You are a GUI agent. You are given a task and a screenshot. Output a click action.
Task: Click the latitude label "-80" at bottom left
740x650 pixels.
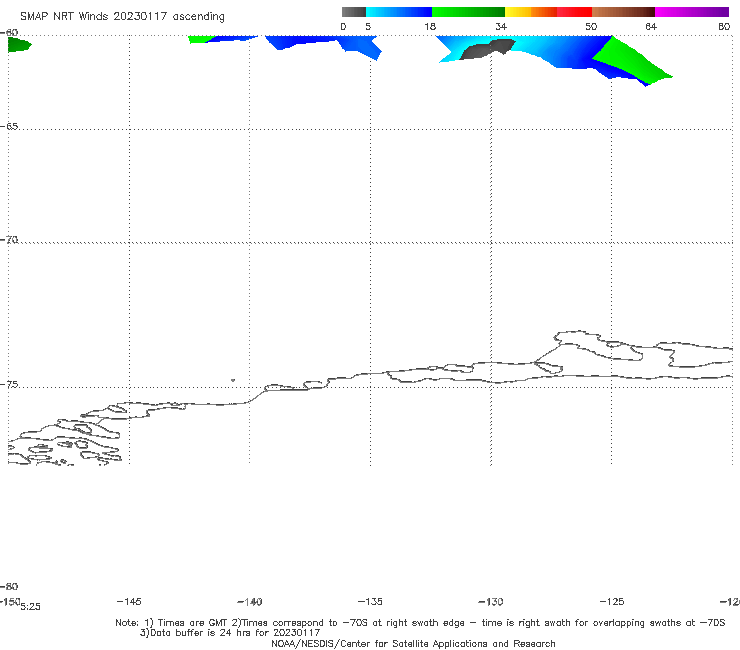click(9, 586)
